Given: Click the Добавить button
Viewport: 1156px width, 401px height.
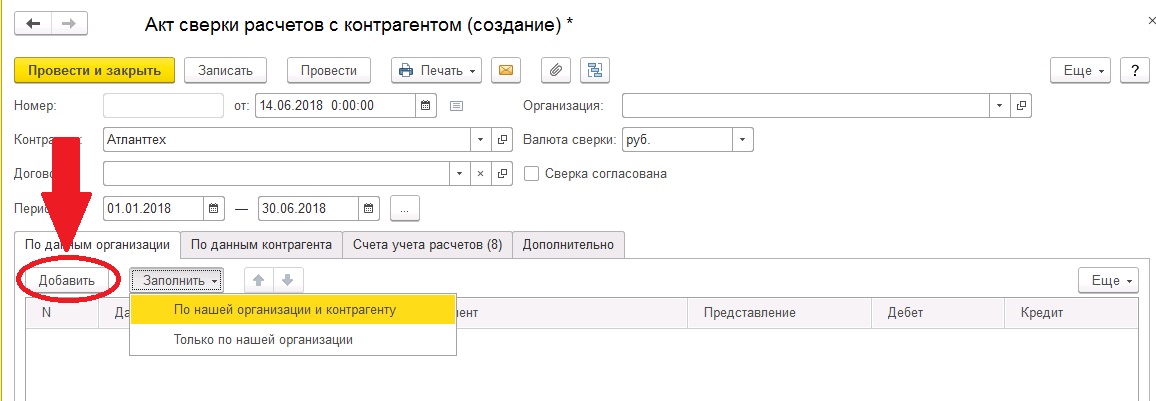Looking at the screenshot, I should [67, 281].
